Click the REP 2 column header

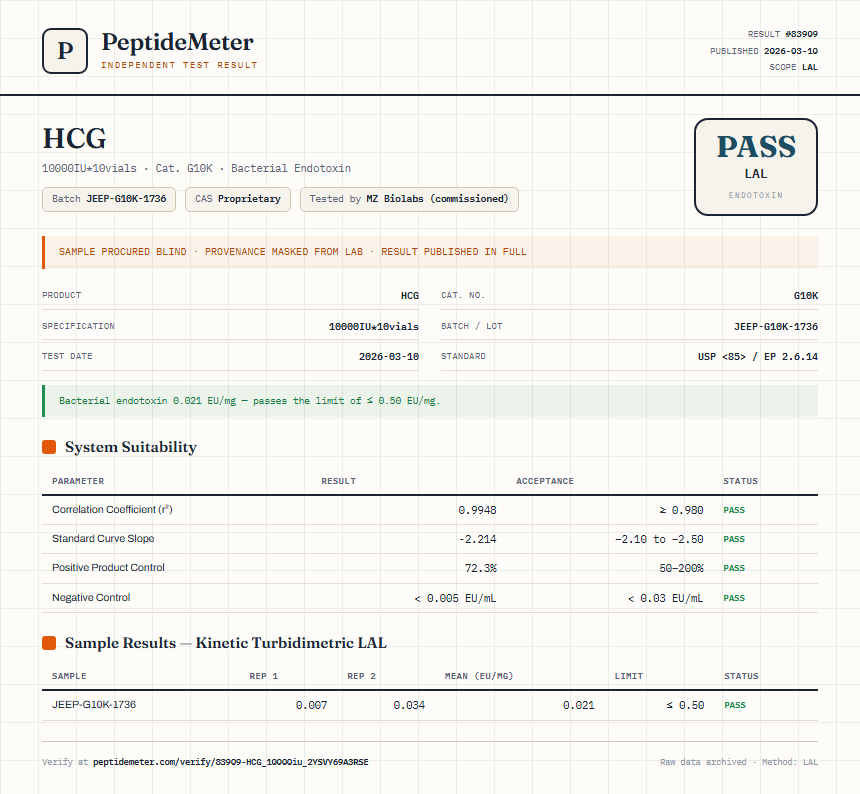[x=361, y=676]
